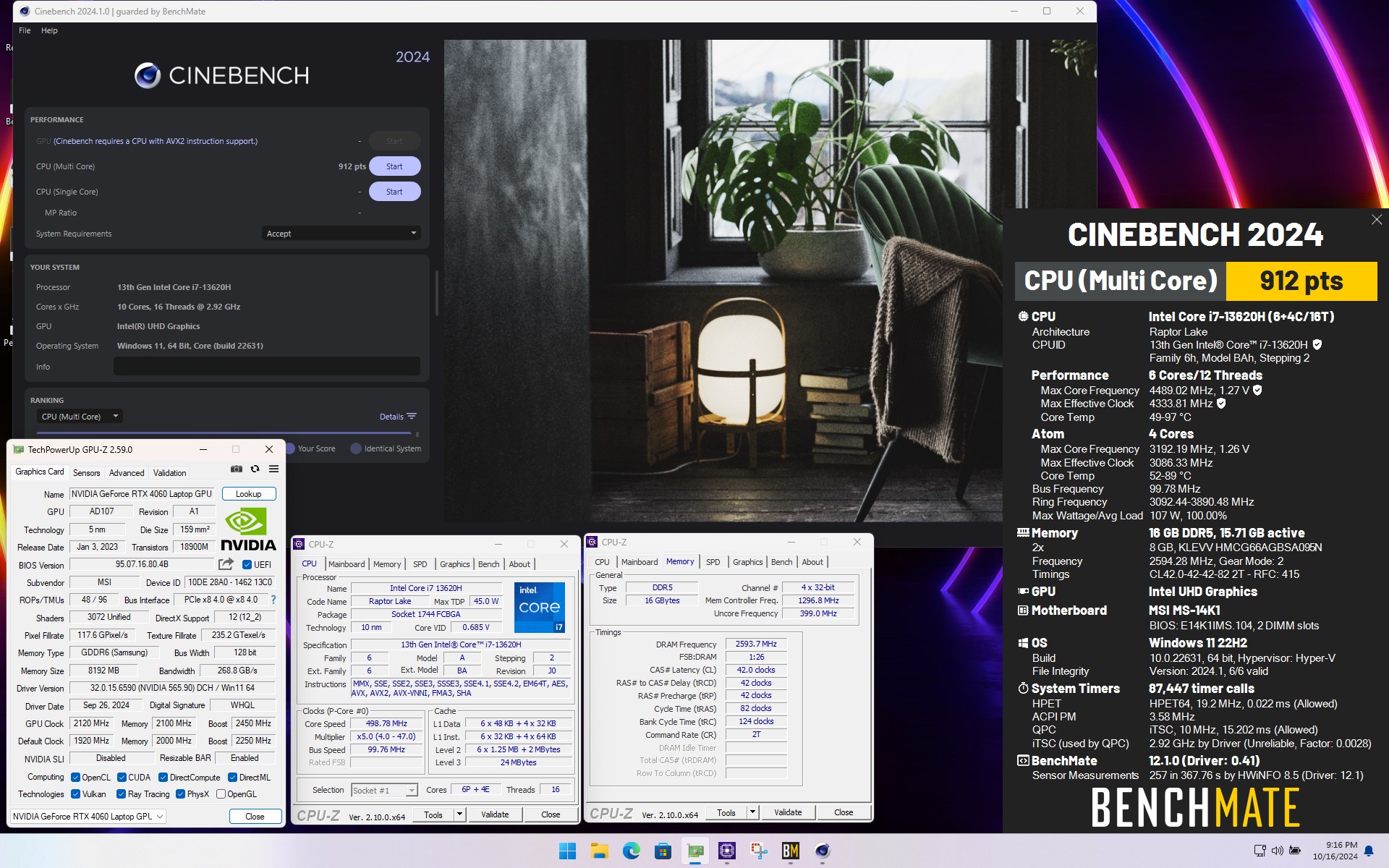1389x868 pixels.
Task: Toggle the Ray Tracing checkbox
Action: pyautogui.click(x=121, y=794)
